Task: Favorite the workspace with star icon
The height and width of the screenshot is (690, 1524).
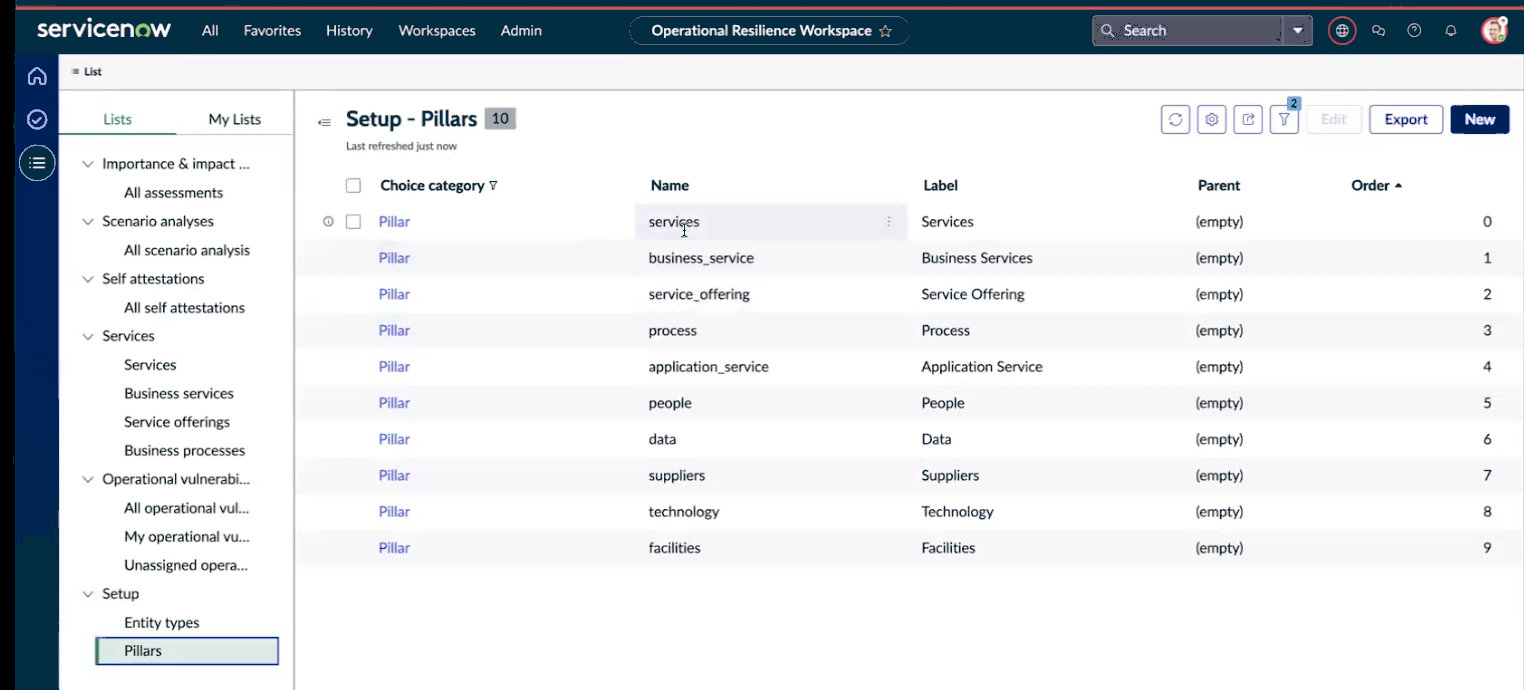Action: click(x=885, y=31)
